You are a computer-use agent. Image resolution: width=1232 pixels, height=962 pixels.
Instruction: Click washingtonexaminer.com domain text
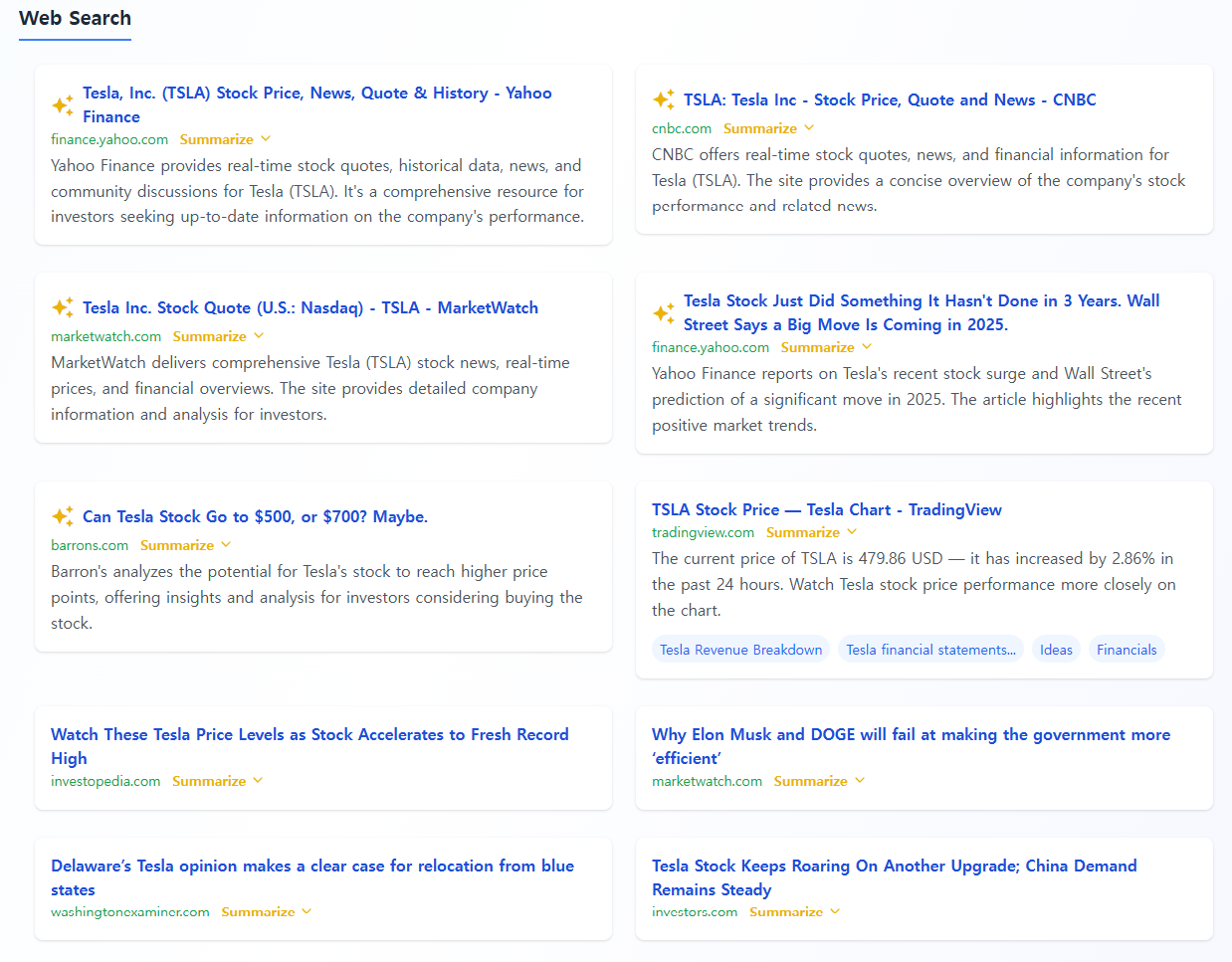click(x=130, y=911)
